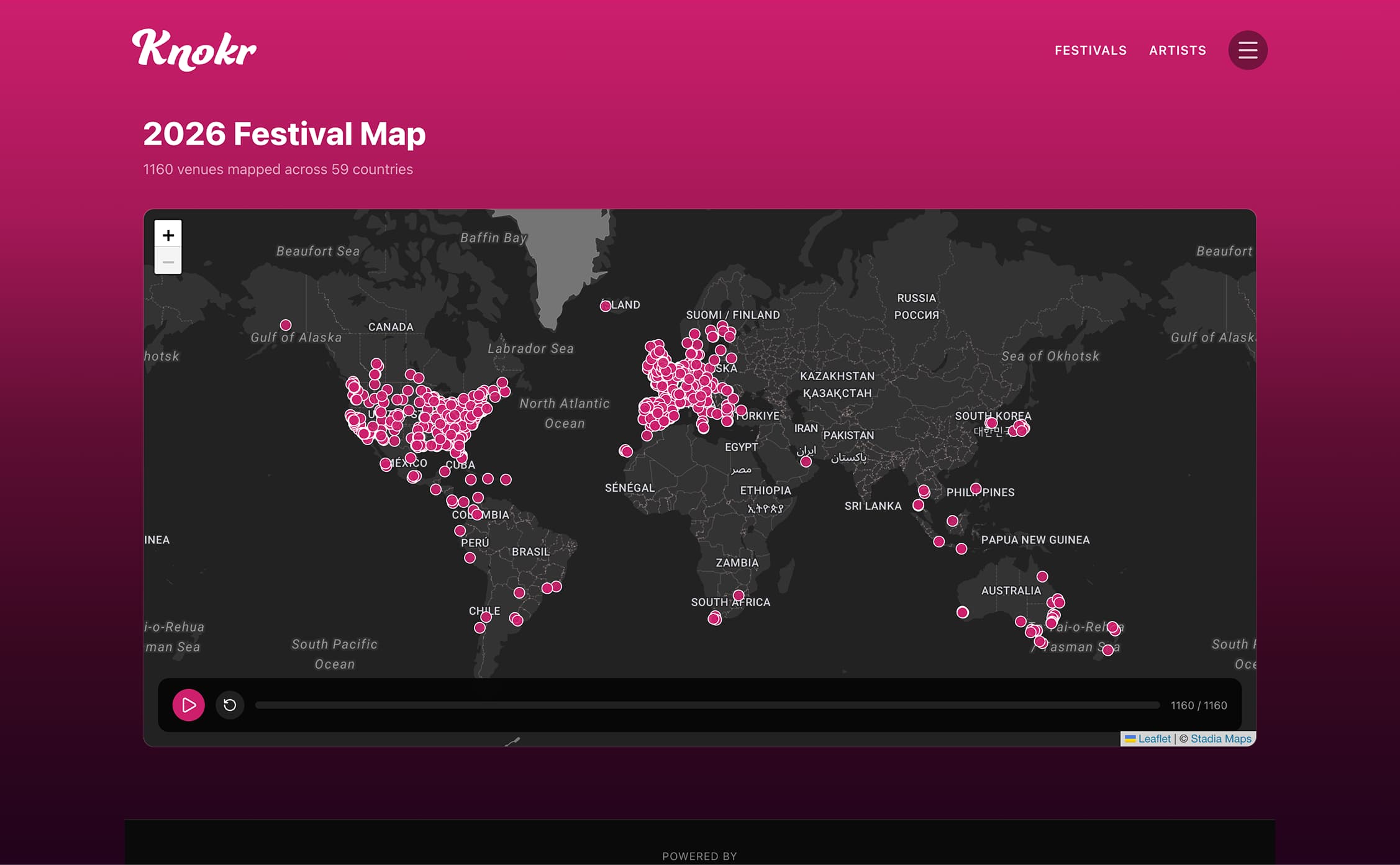This screenshot has height=865, width=1400.
Task: Zoom in on the map
Action: 168,235
